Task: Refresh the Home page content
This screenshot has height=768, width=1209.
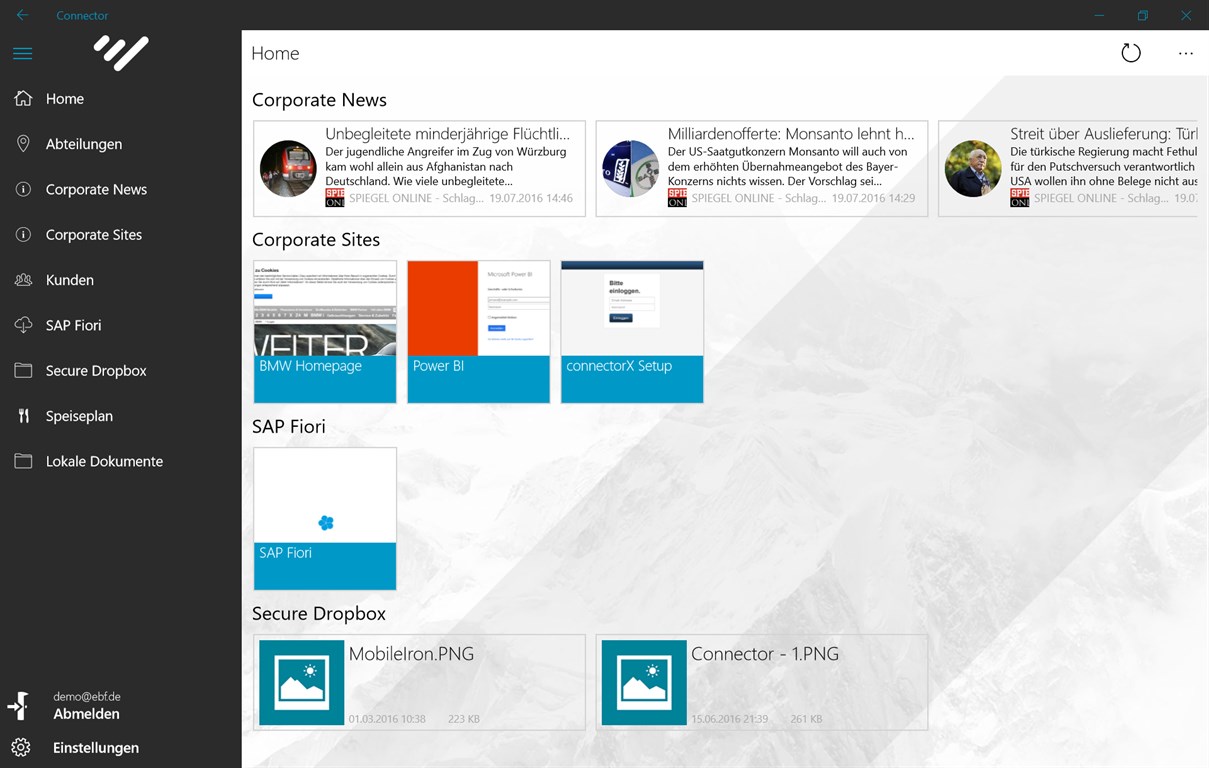Action: (x=1131, y=53)
